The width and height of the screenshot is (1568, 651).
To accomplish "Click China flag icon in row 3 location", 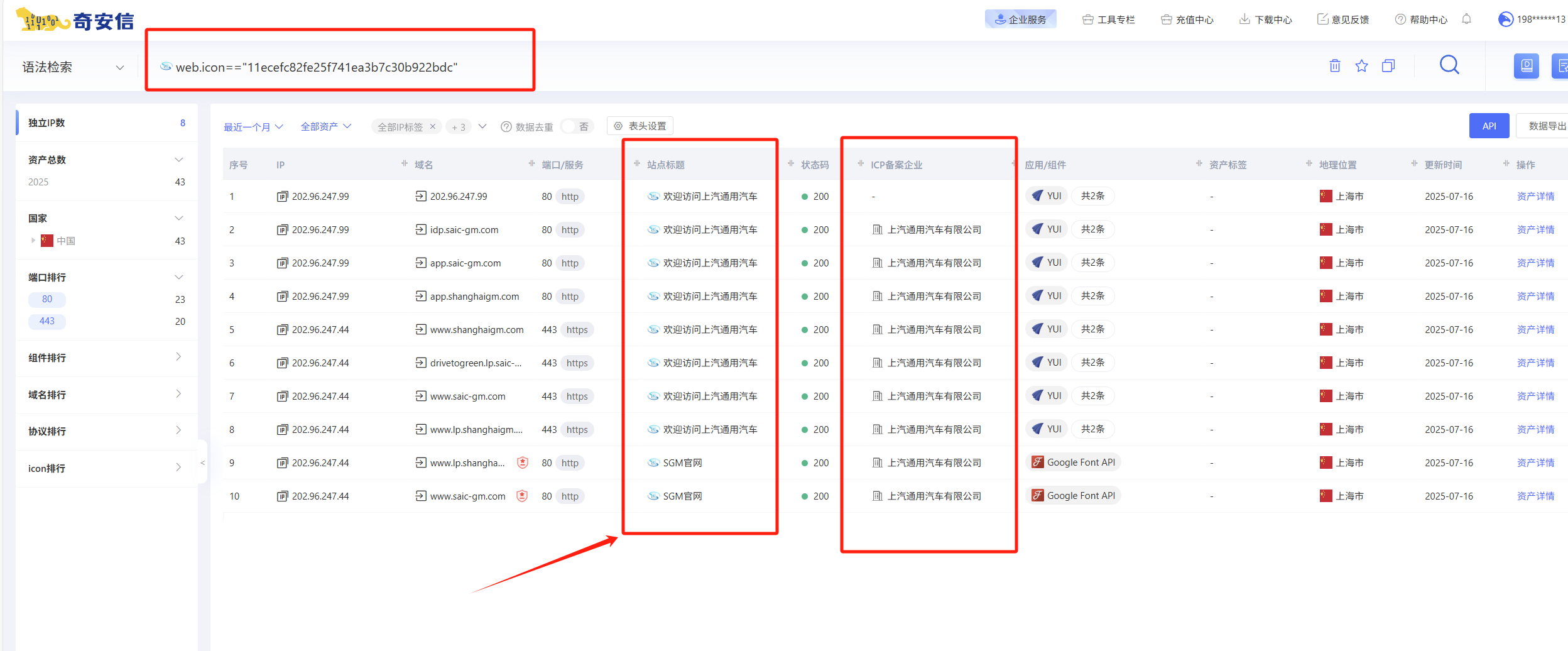I will coord(1326,263).
